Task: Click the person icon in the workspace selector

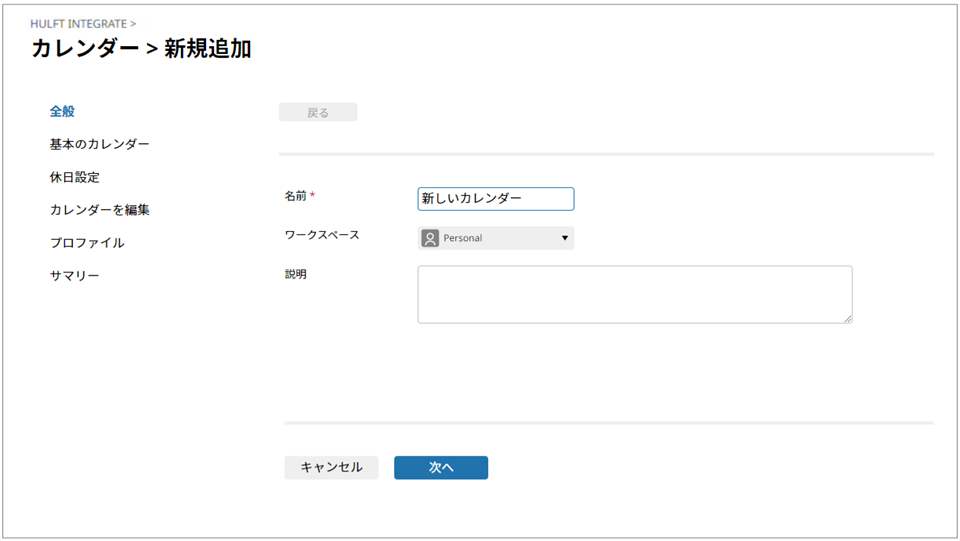Action: click(430, 238)
